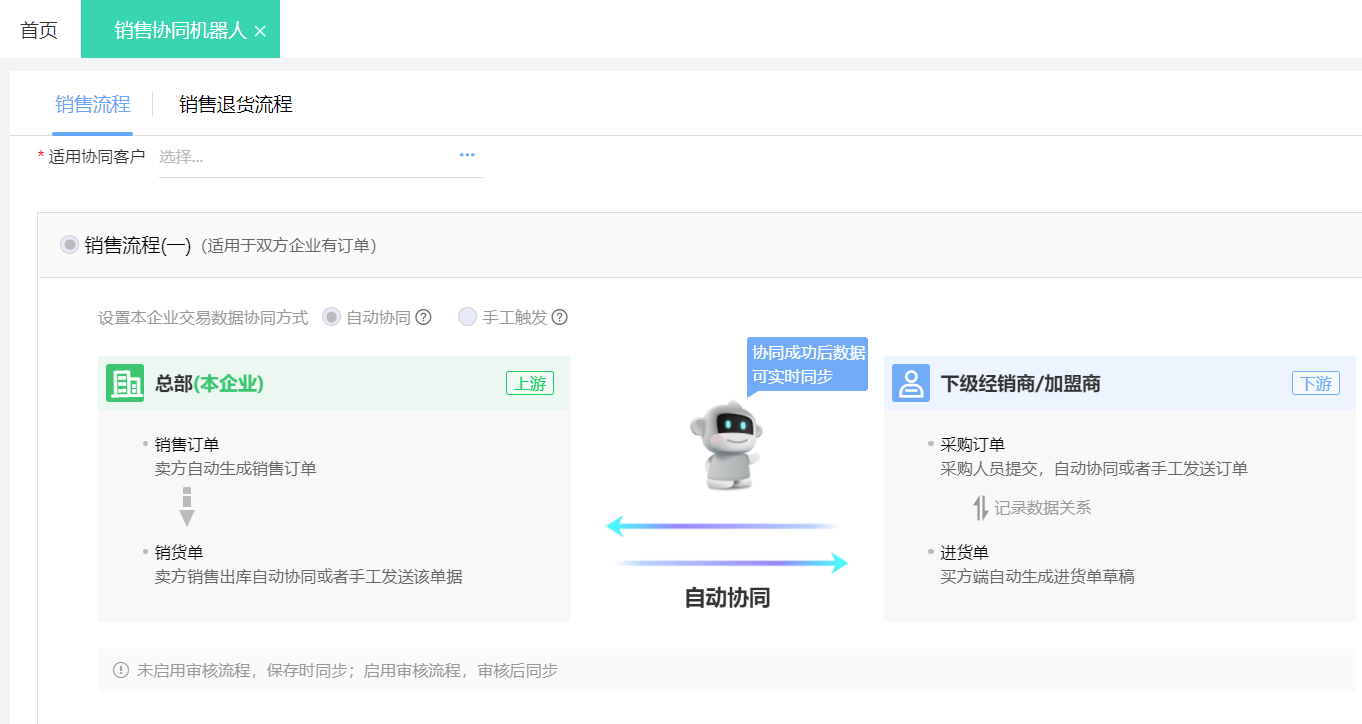Close the 销售协同机器人 tab

tap(260, 31)
